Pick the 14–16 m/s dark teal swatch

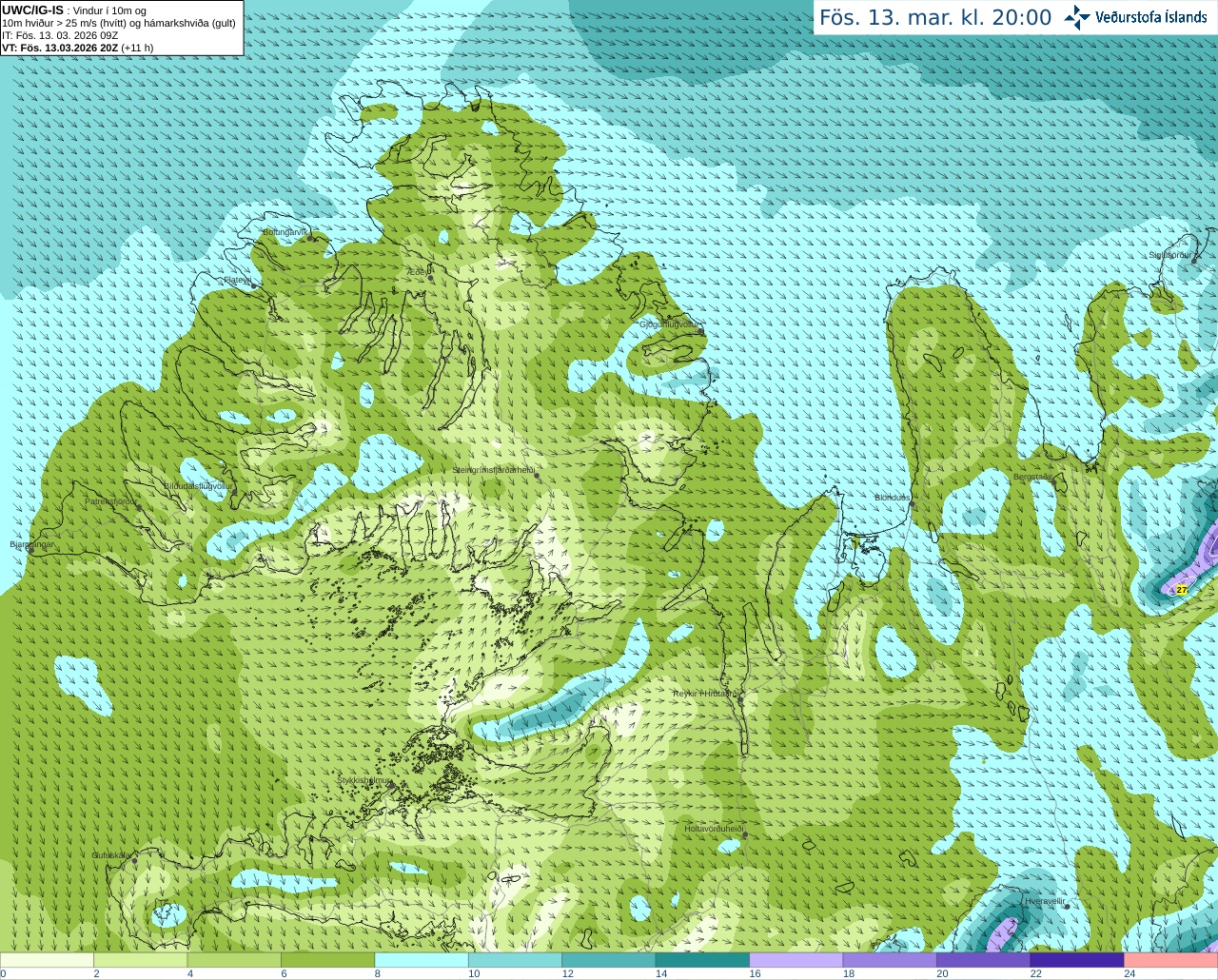coord(702,960)
